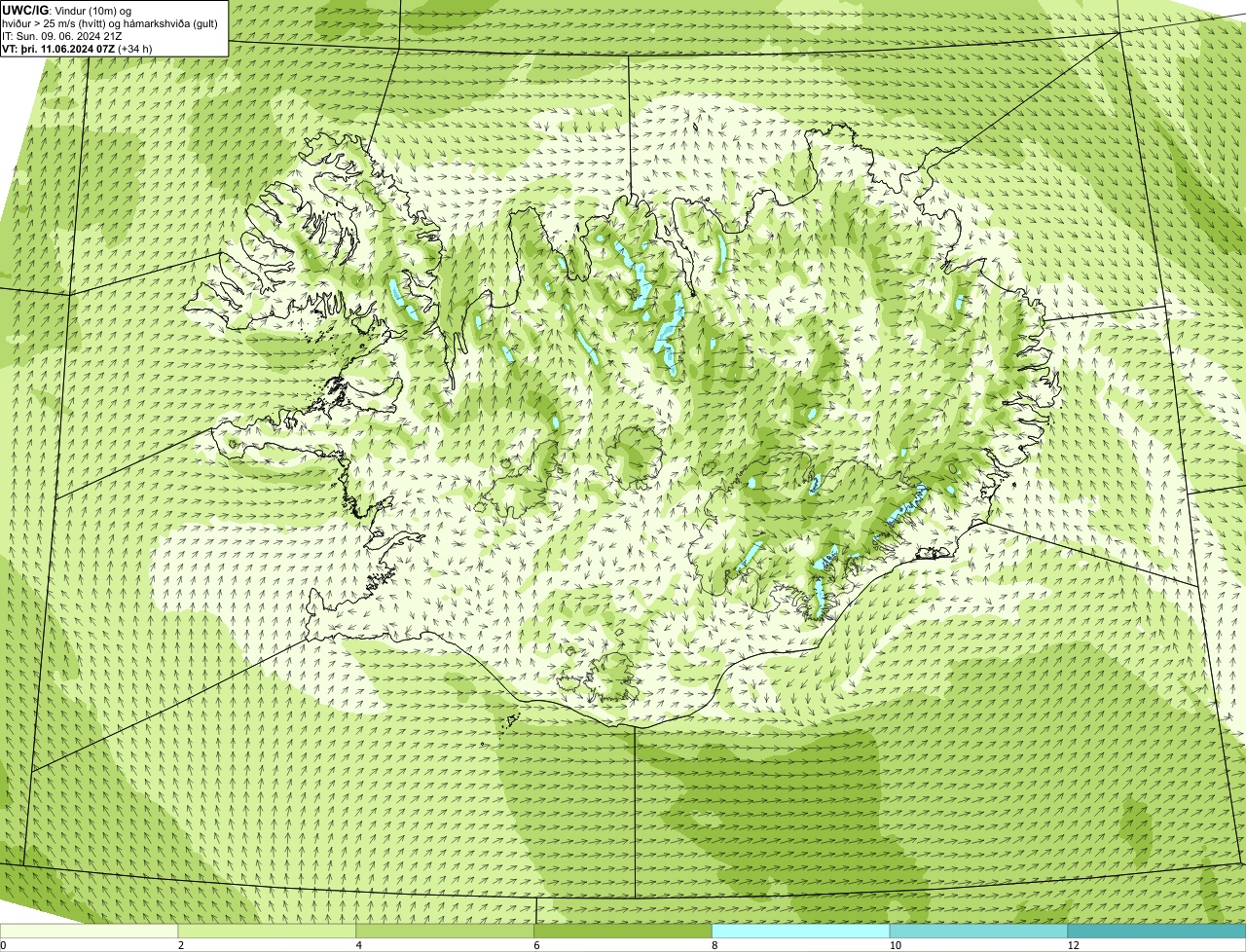Click the "8" label on the color scale
Image resolution: width=1246 pixels, height=952 pixels.
715,945
